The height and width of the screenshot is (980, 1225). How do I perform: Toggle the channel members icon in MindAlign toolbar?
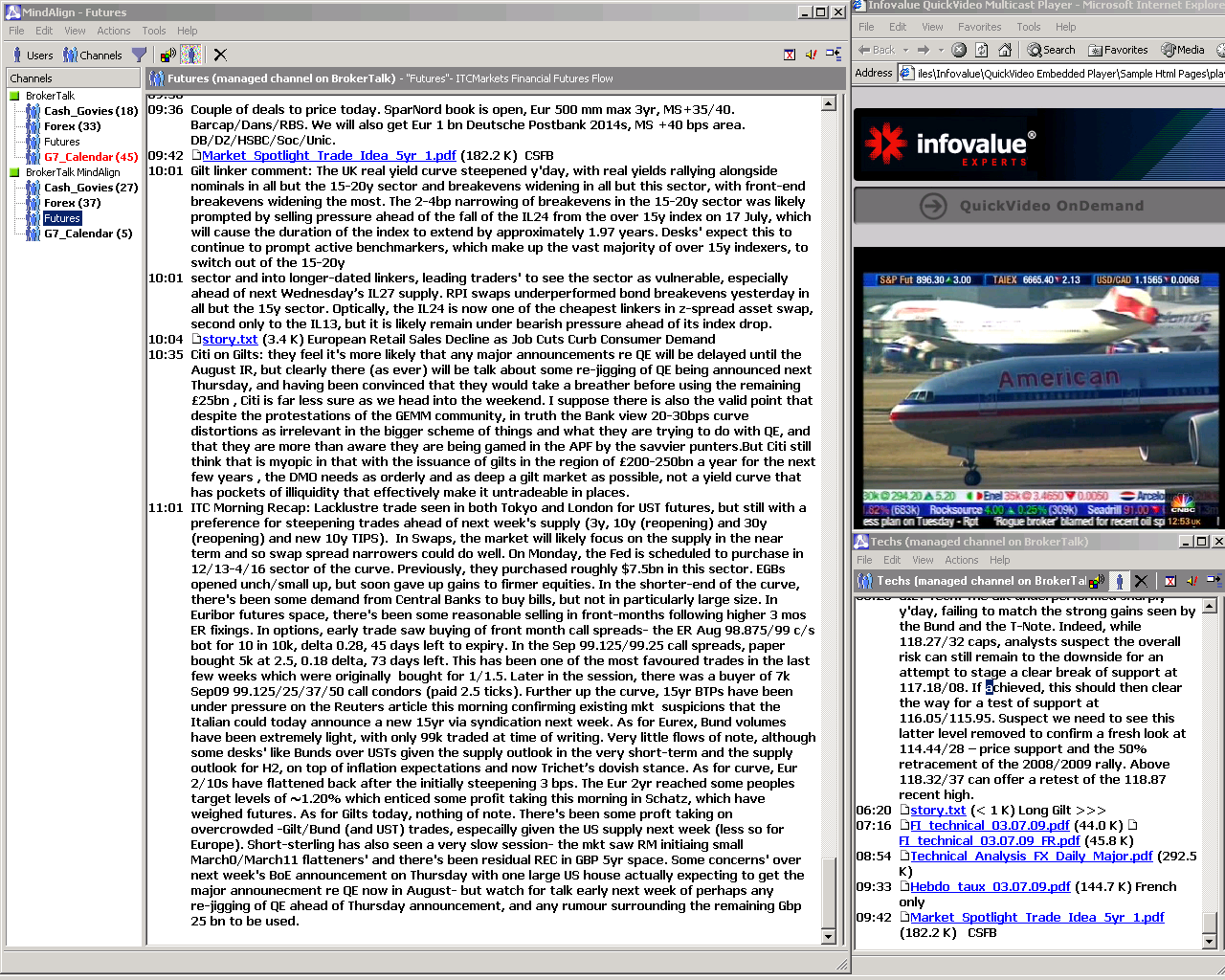coord(190,56)
